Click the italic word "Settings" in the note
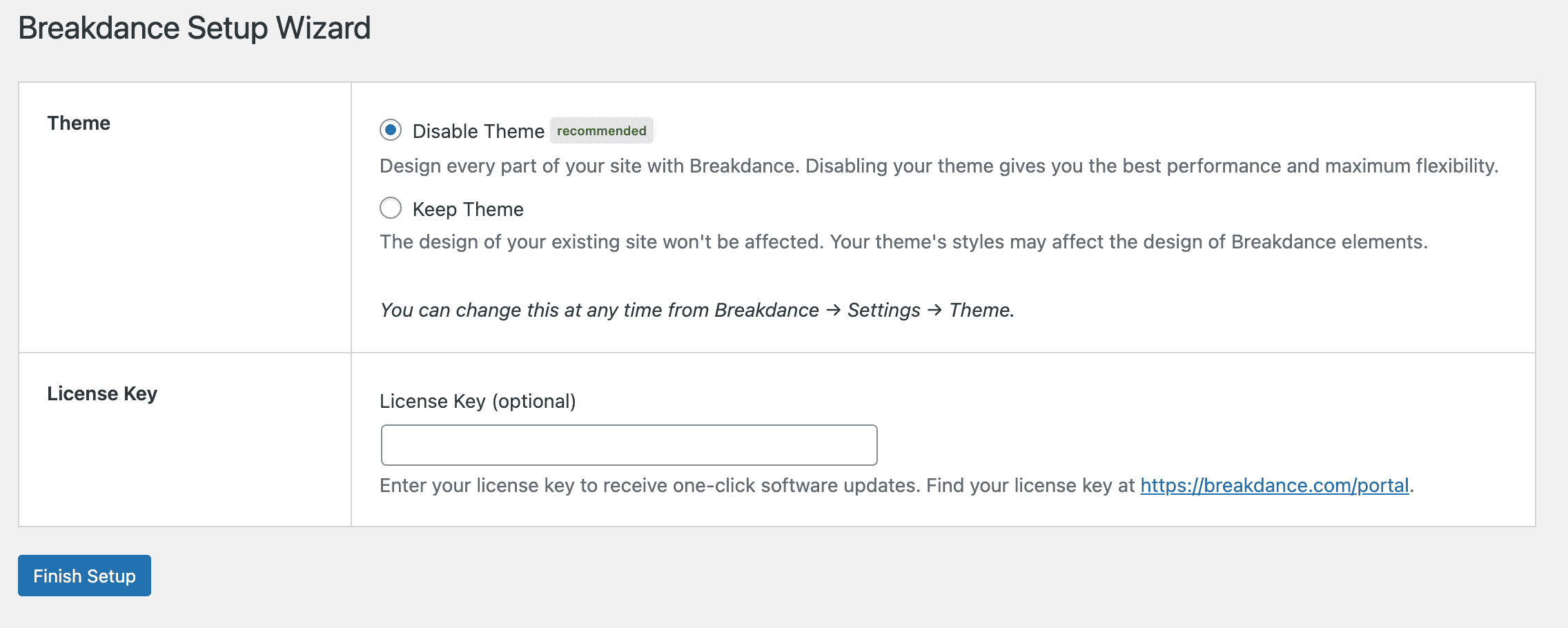The width and height of the screenshot is (1568, 628). 883,310
